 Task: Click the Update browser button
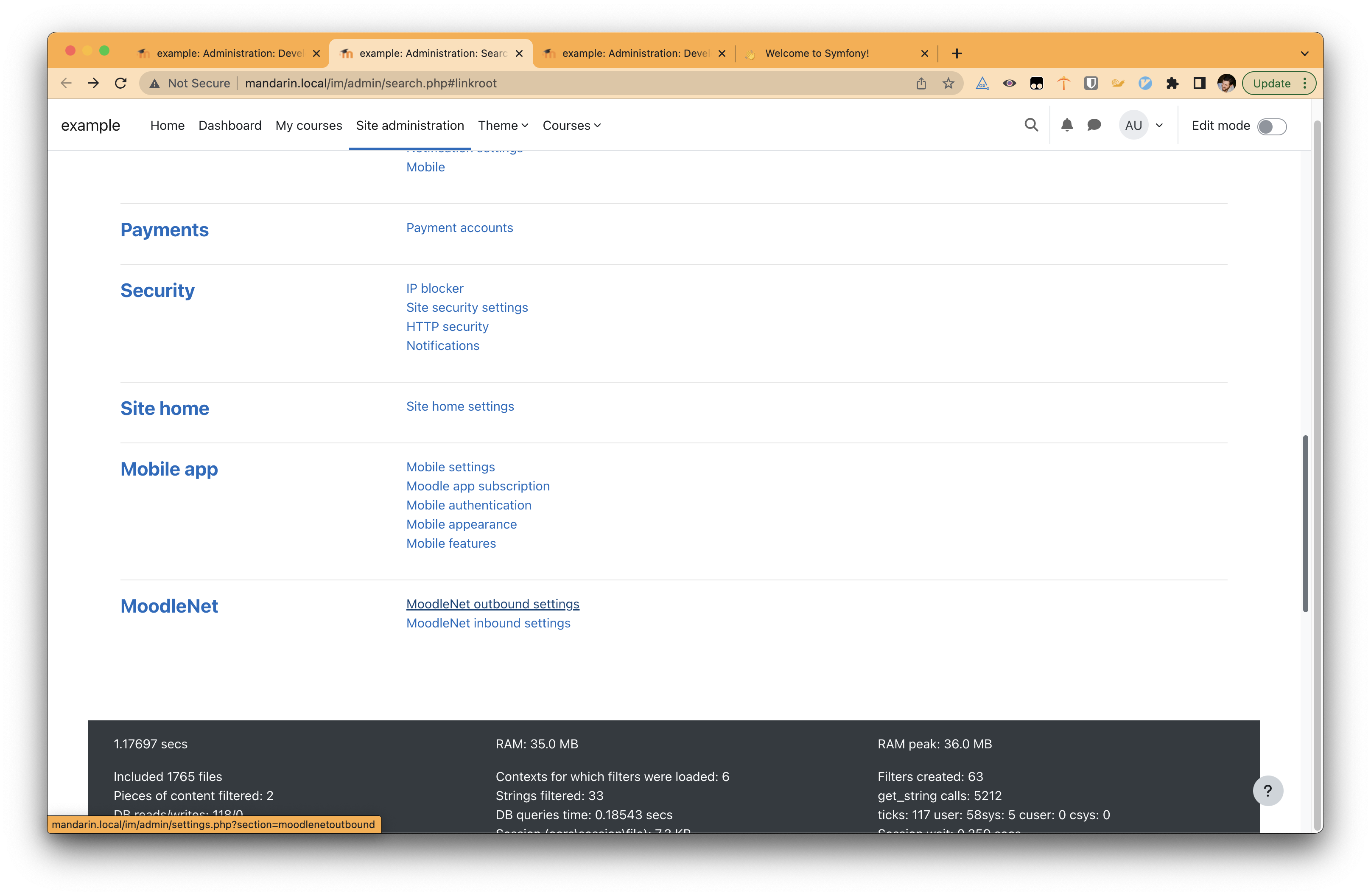click(x=1271, y=83)
